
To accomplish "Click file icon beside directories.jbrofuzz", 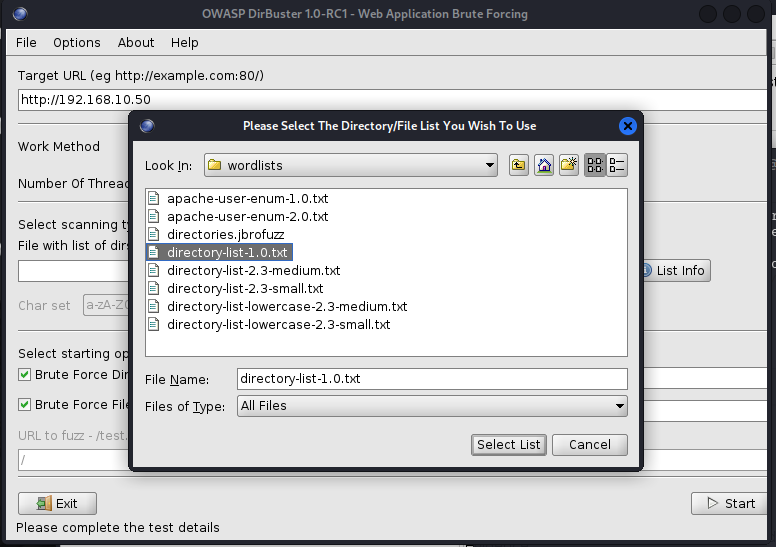I will [x=154, y=235].
